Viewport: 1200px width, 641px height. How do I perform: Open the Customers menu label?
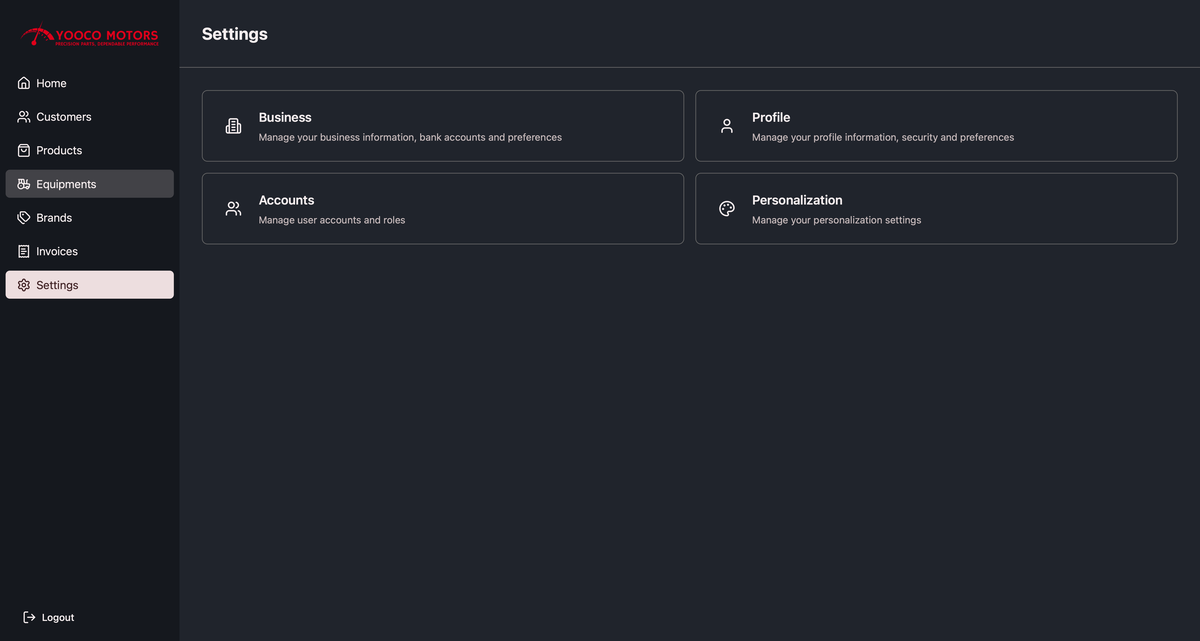click(x=64, y=117)
